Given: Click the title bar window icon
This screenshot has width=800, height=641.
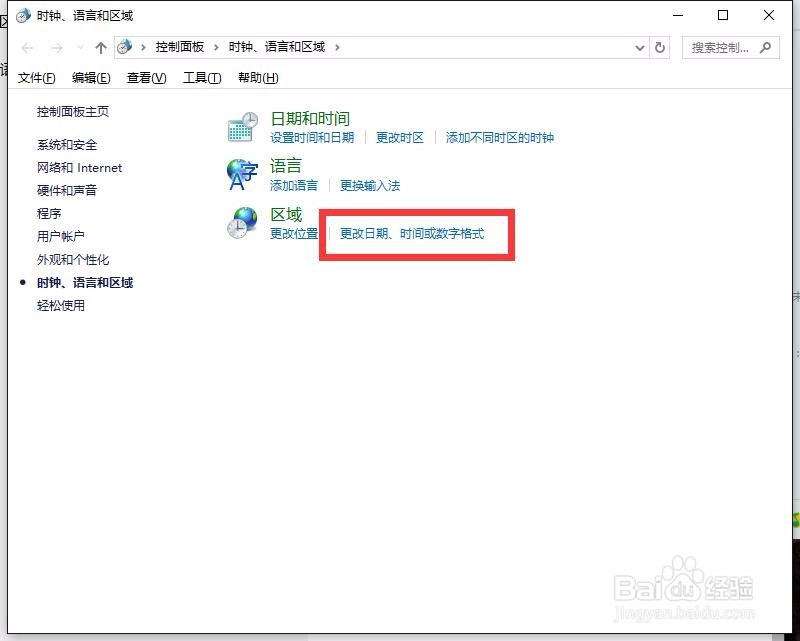Looking at the screenshot, I should (x=23, y=16).
